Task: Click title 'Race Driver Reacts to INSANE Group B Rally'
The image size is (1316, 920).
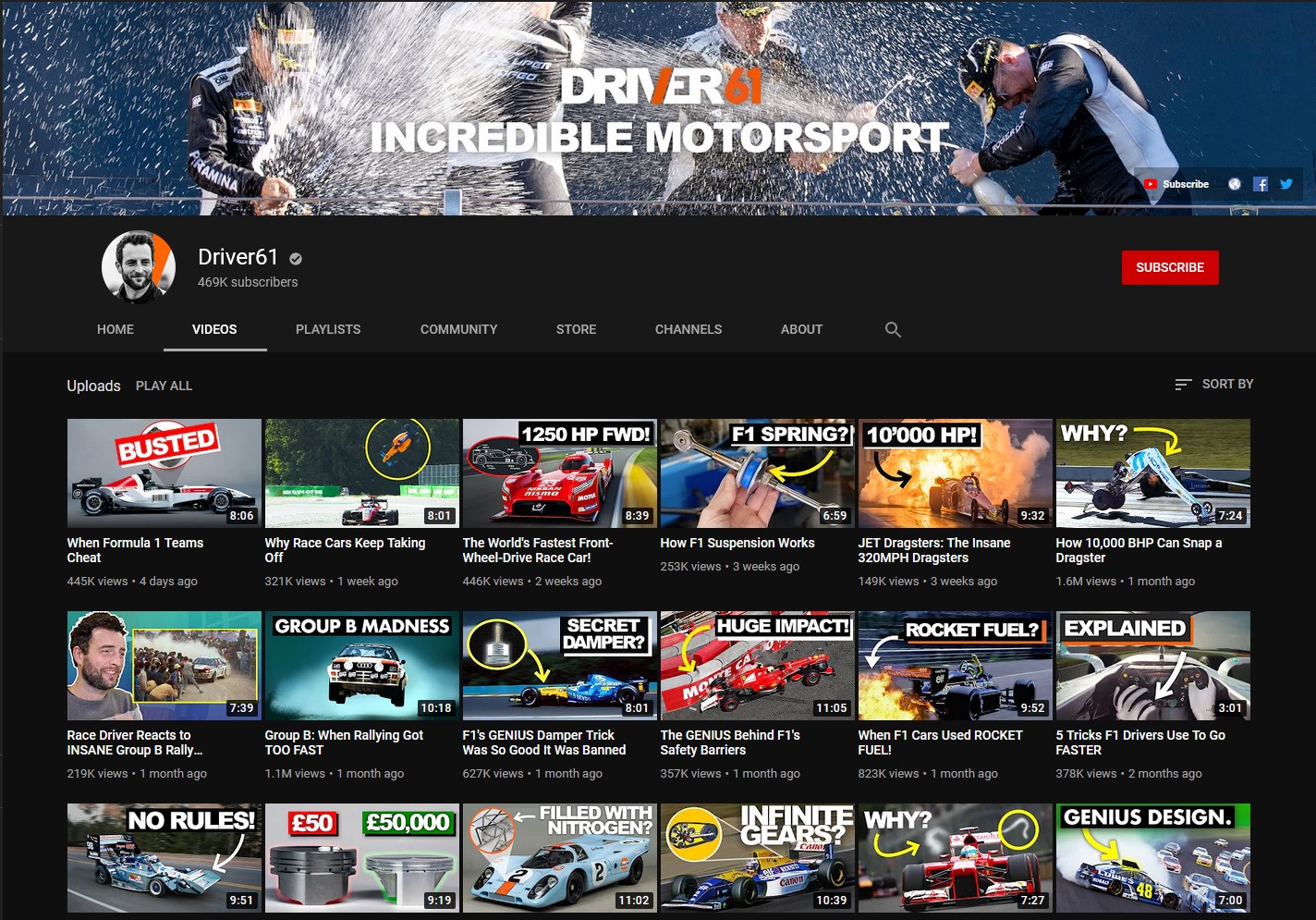Action: pos(134,742)
